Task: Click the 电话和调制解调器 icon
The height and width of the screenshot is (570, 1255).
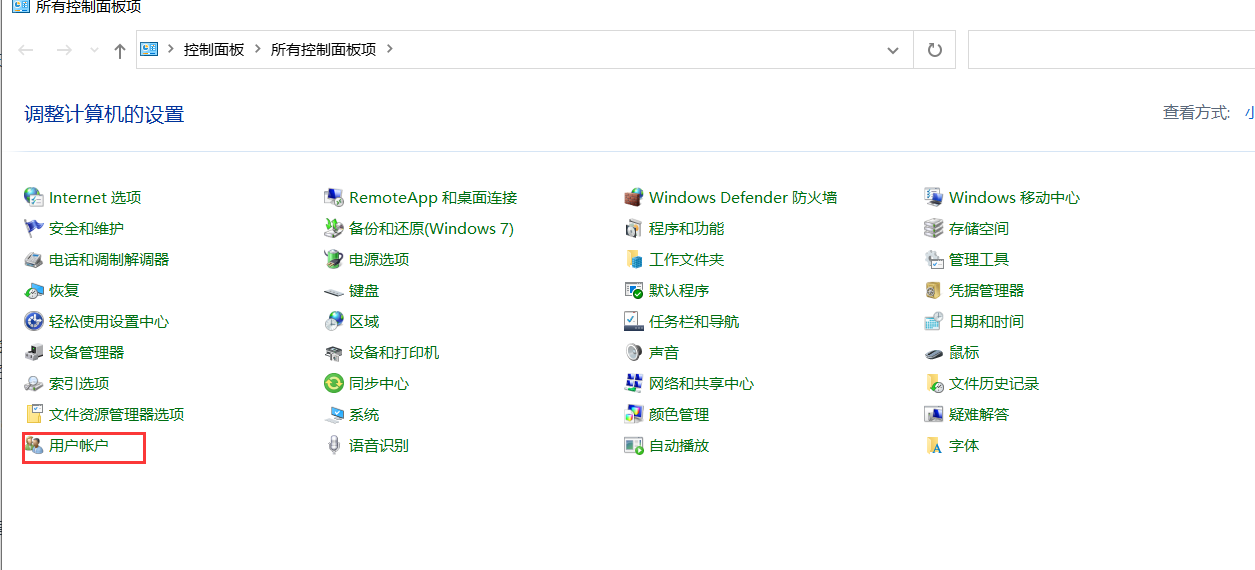Action: point(34,259)
